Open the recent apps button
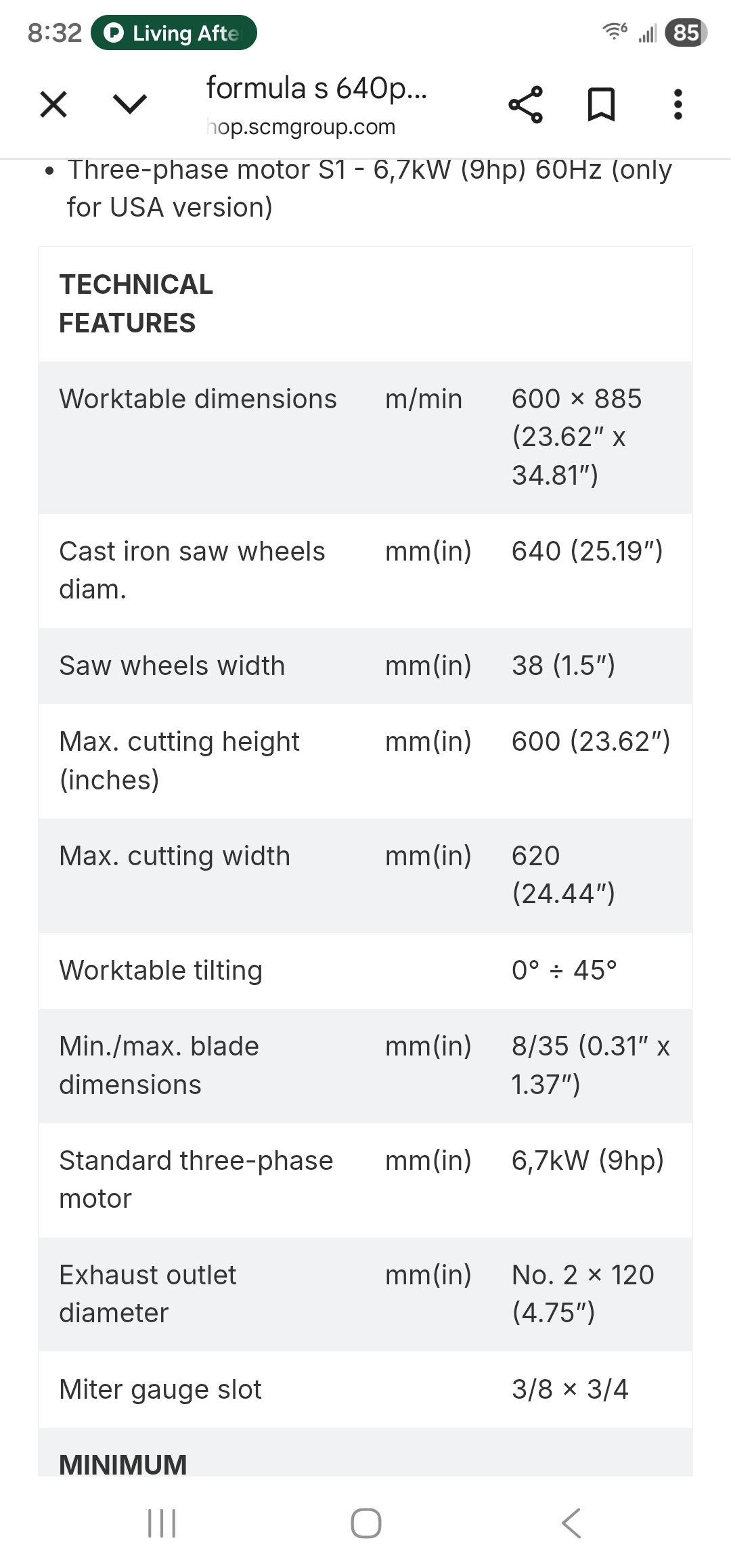731x1568 pixels. click(x=162, y=1523)
